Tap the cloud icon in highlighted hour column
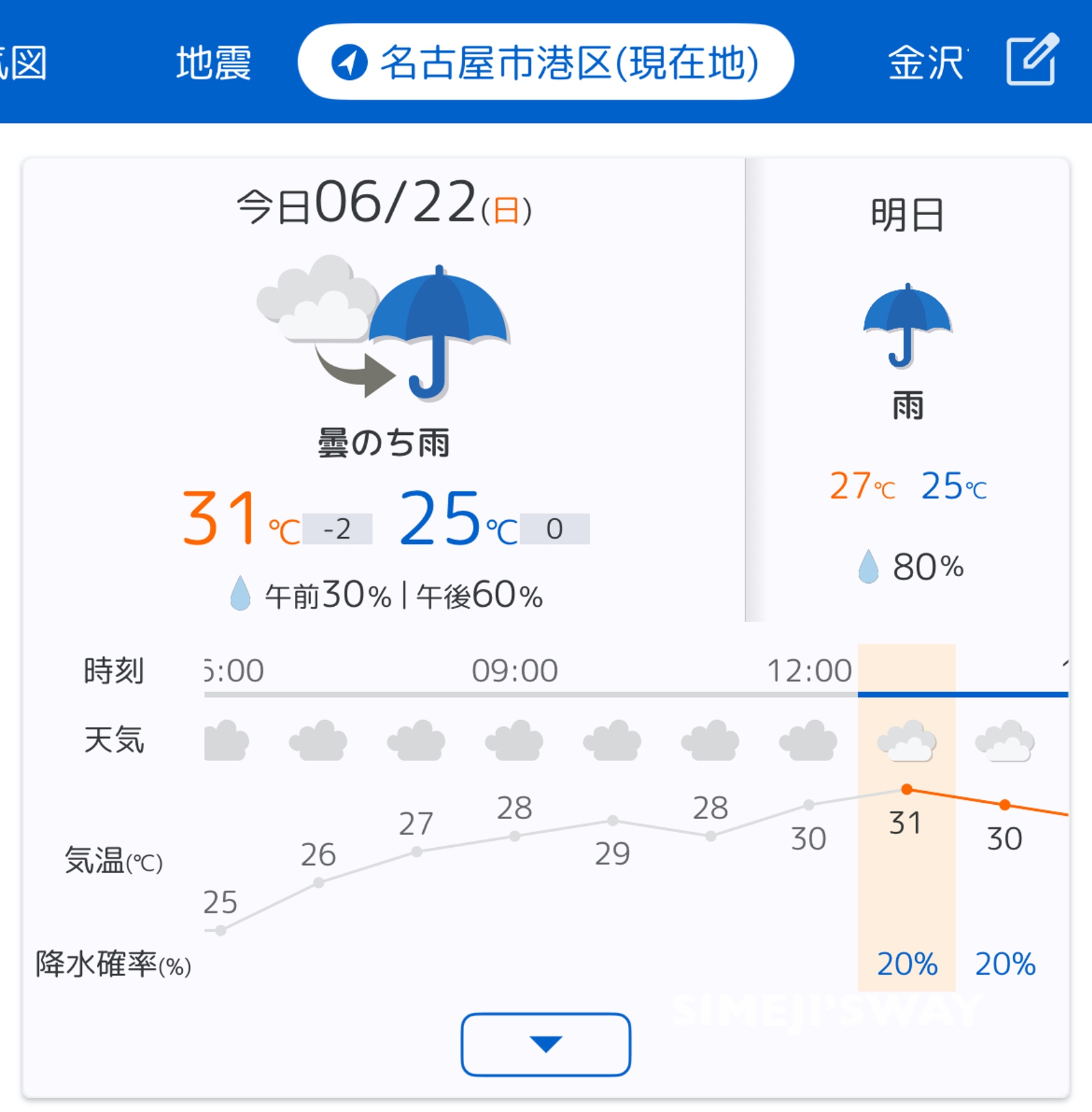Screen dimensions: 1092x1112 906,740
